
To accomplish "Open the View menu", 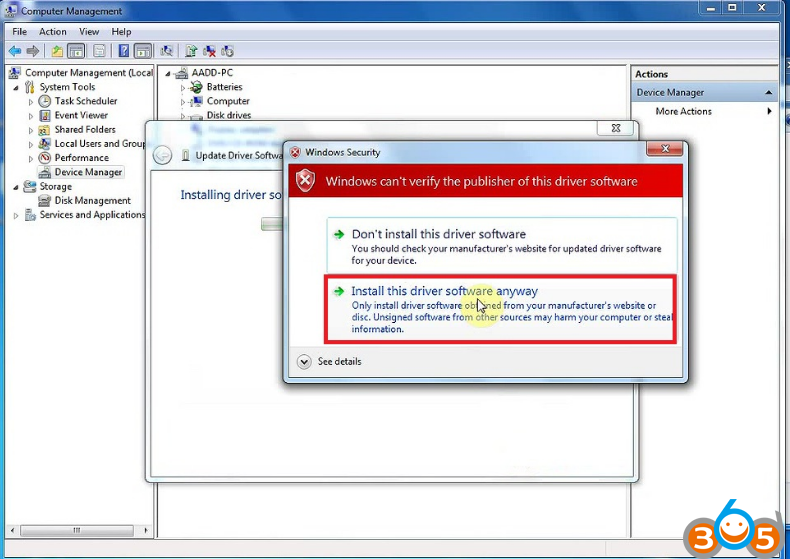I will (89, 32).
